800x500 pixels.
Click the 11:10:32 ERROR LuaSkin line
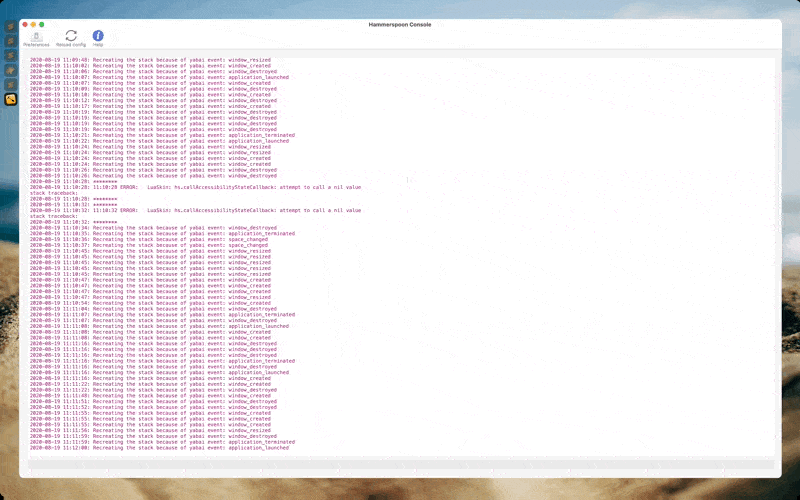pyautogui.click(x=195, y=210)
